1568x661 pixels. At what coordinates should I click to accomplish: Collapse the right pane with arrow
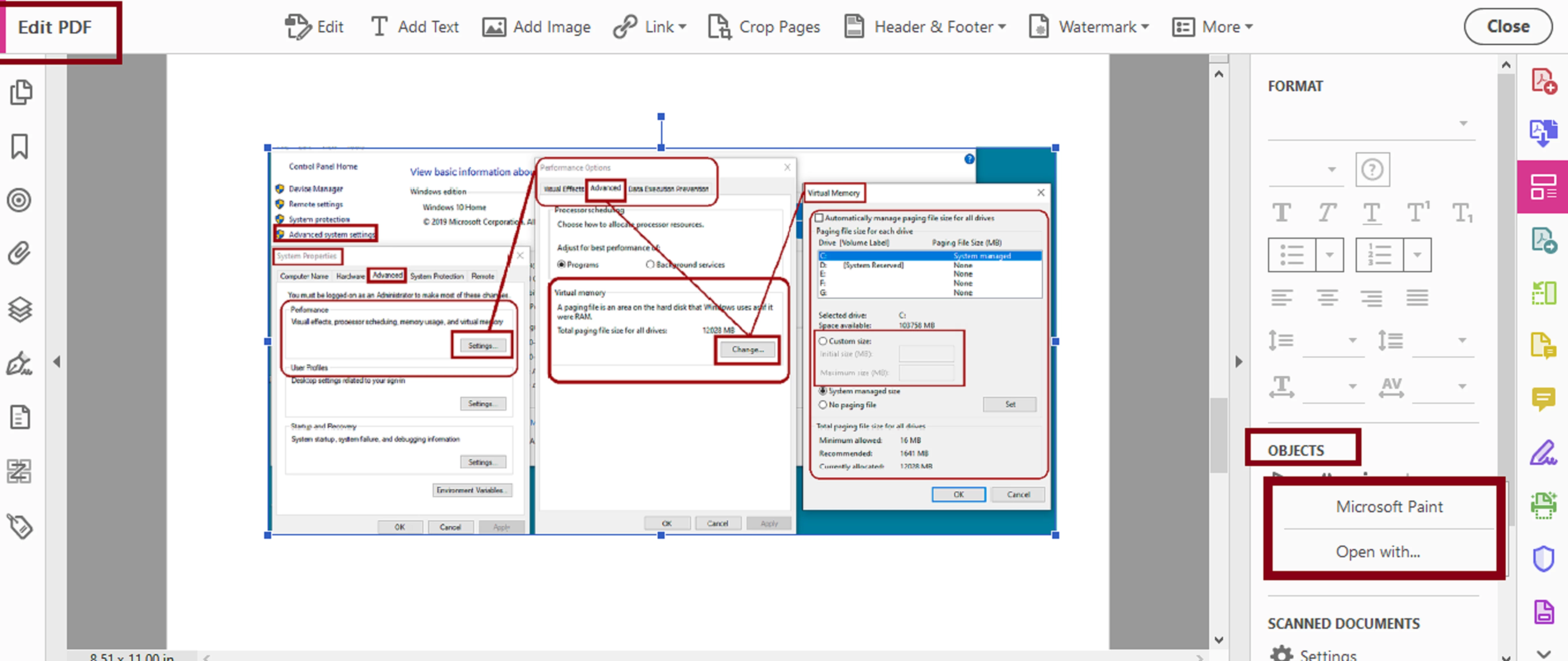[x=1238, y=362]
